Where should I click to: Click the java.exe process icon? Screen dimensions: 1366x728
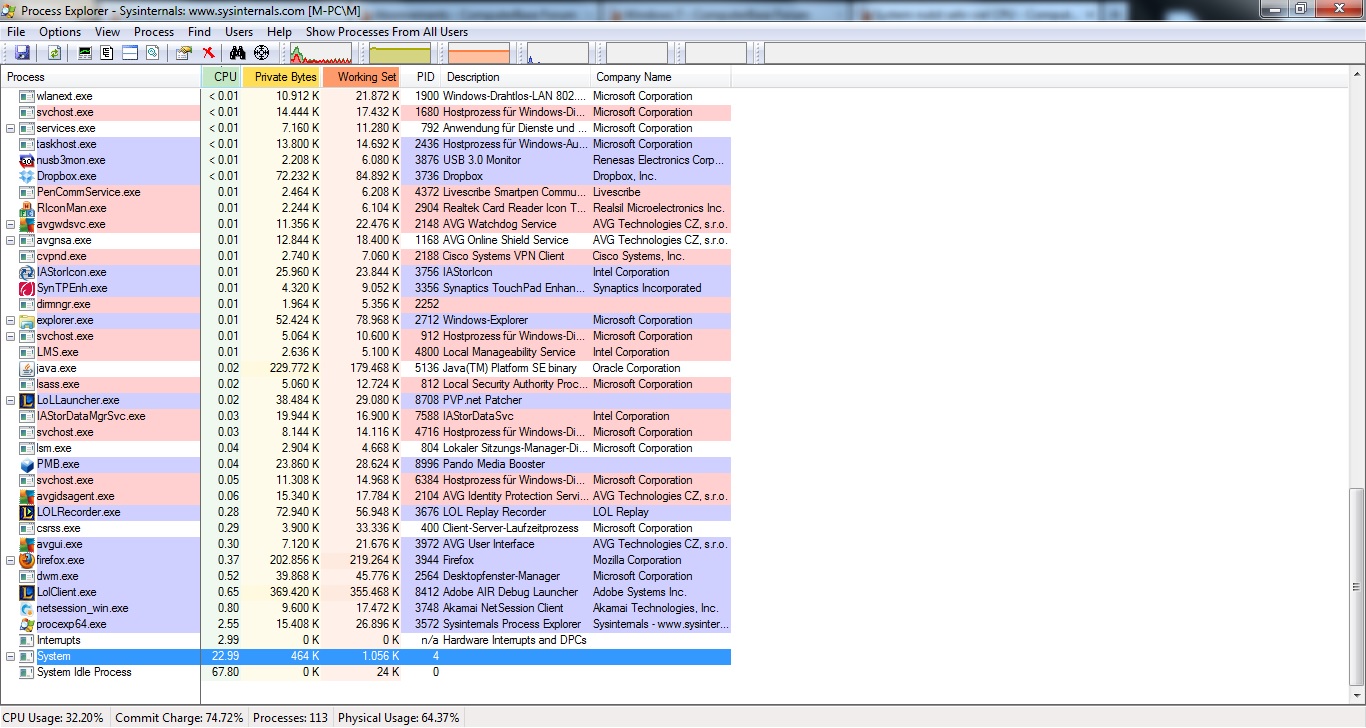click(27, 368)
